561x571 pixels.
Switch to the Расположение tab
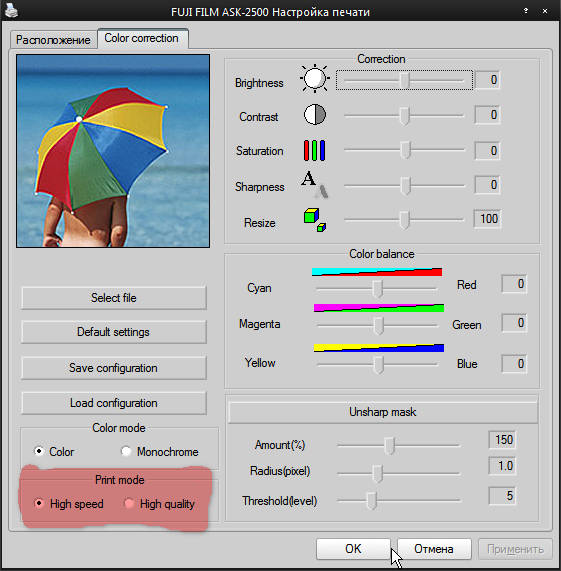[53, 40]
